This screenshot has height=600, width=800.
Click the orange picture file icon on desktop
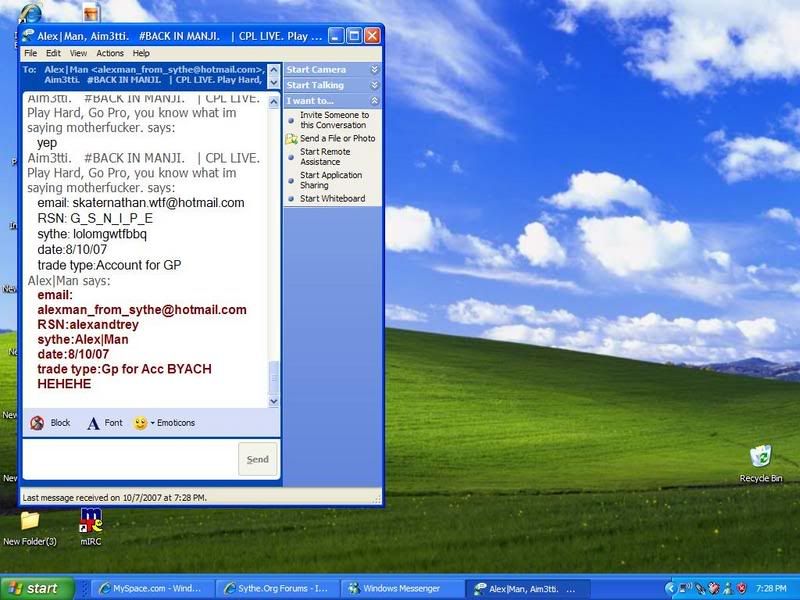point(90,12)
